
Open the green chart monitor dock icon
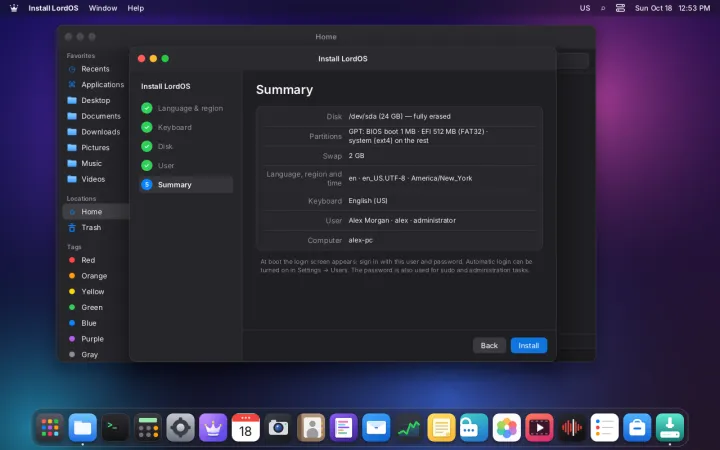point(409,428)
